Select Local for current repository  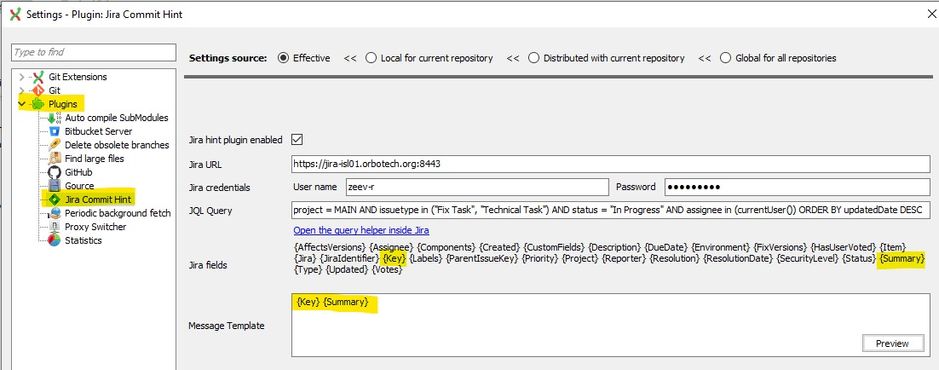(x=371, y=58)
